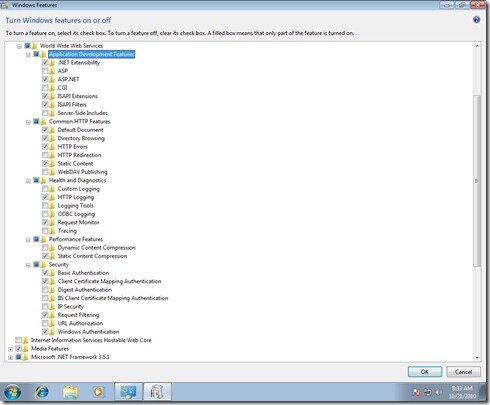Screen dimensions: 490x405
Task: Select the ODBC Logging row
Action: coord(76,214)
